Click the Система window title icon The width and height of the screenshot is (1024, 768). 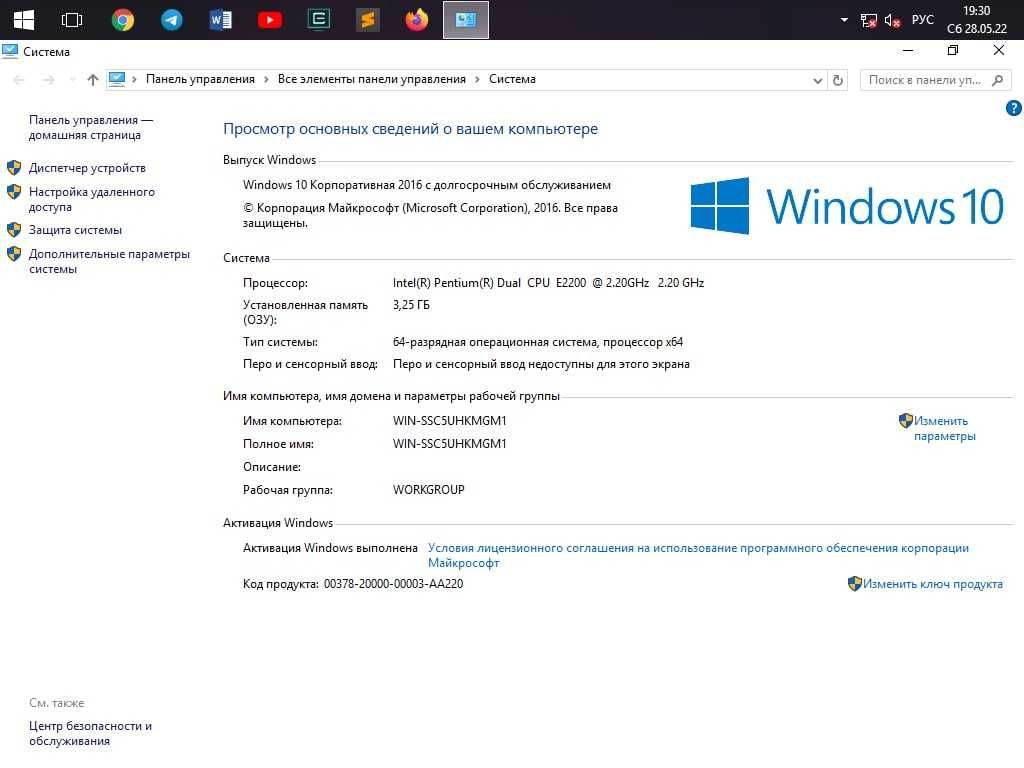pyautogui.click(x=10, y=51)
